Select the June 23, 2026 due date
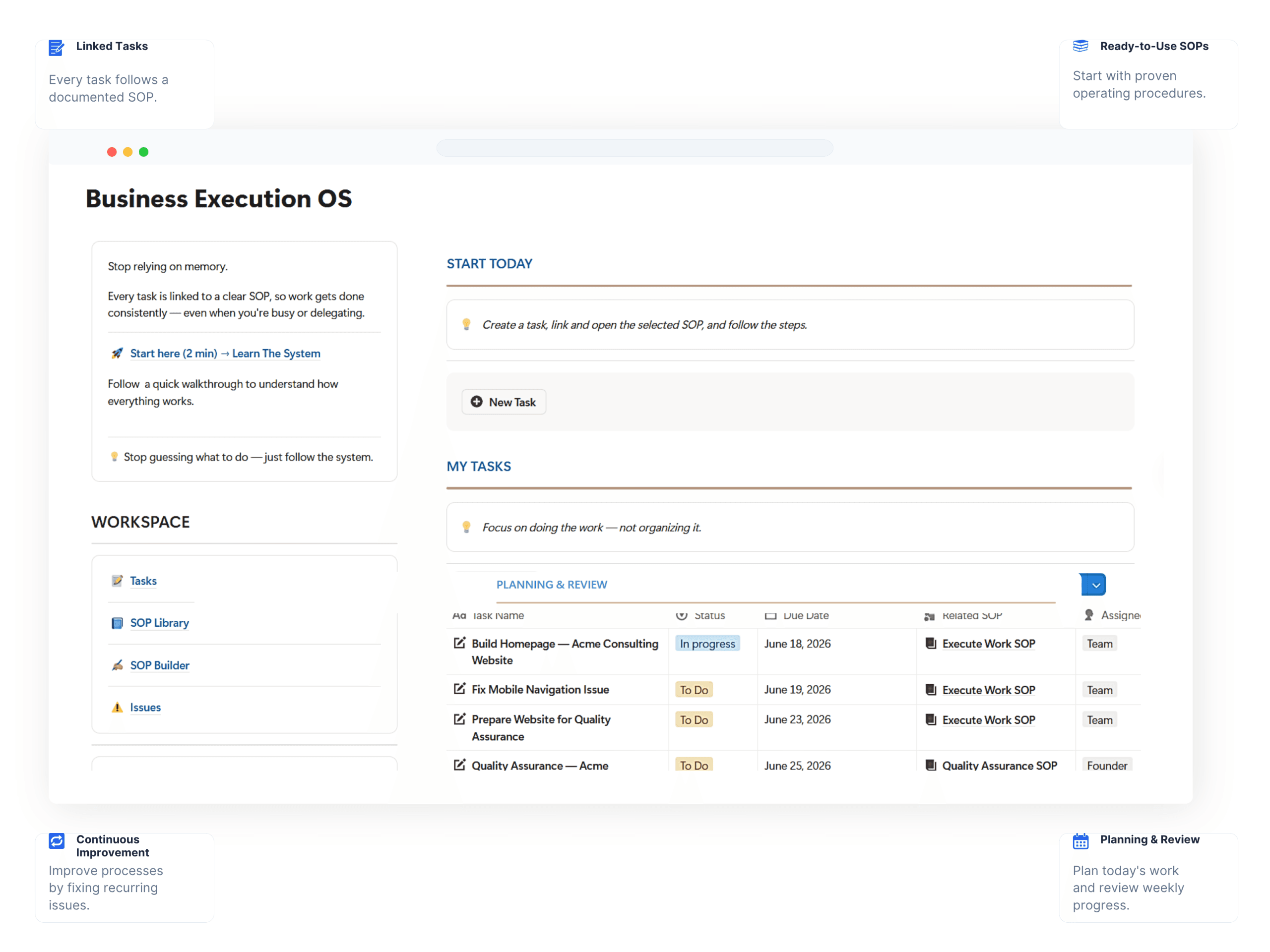The width and height of the screenshot is (1270, 952). (797, 719)
